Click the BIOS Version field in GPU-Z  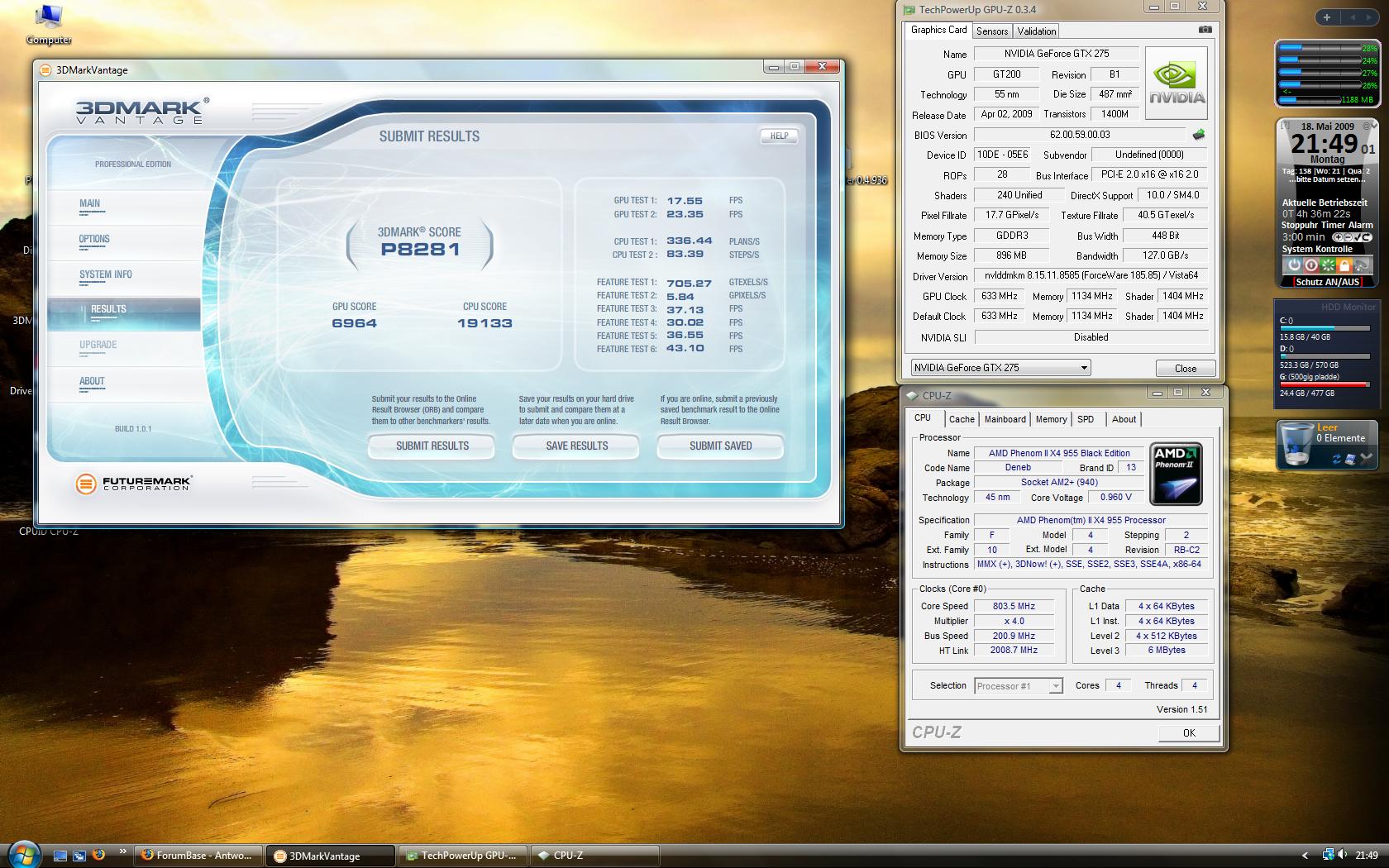coord(1080,135)
